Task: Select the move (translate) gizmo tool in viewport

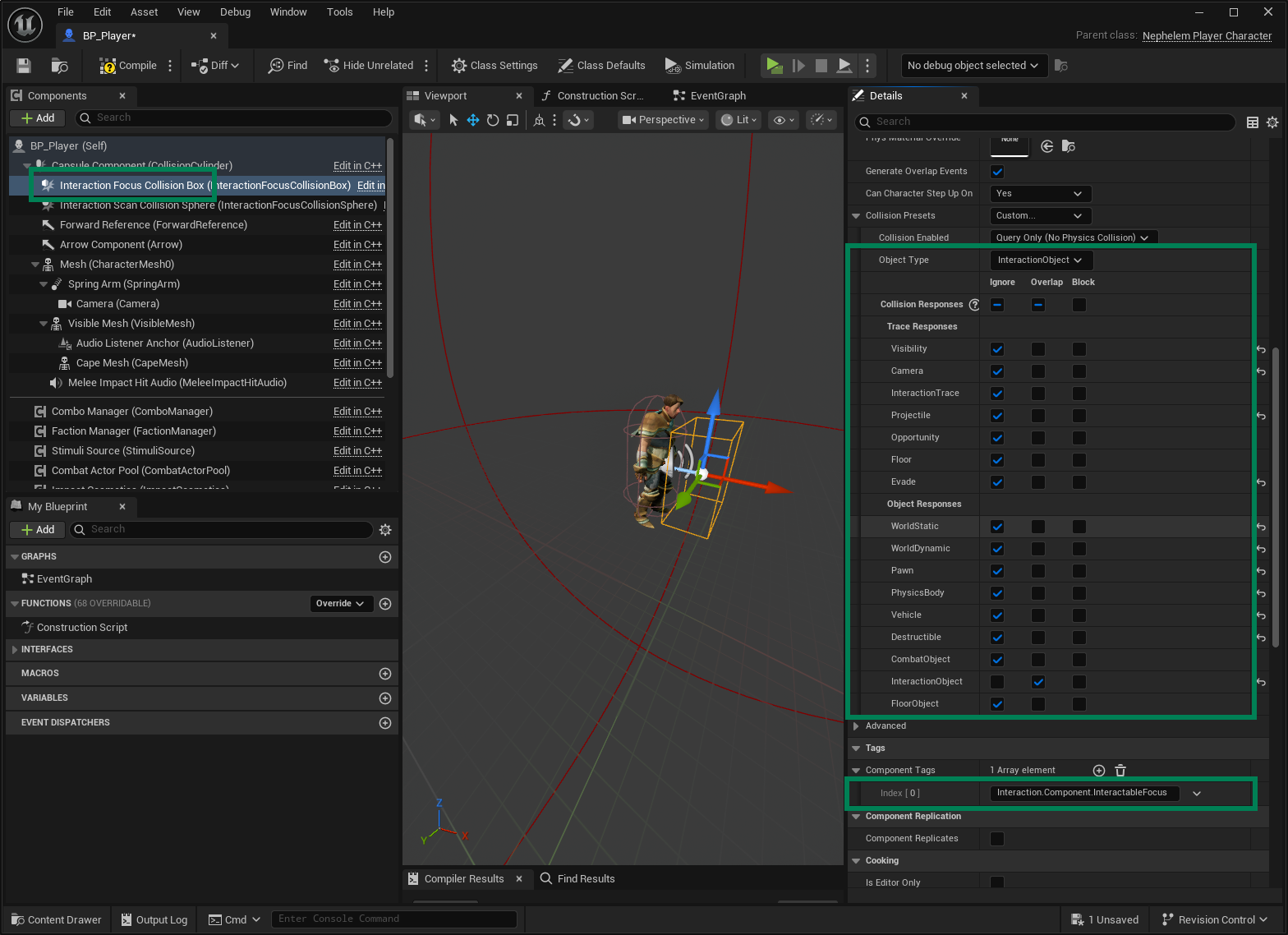Action: [473, 120]
